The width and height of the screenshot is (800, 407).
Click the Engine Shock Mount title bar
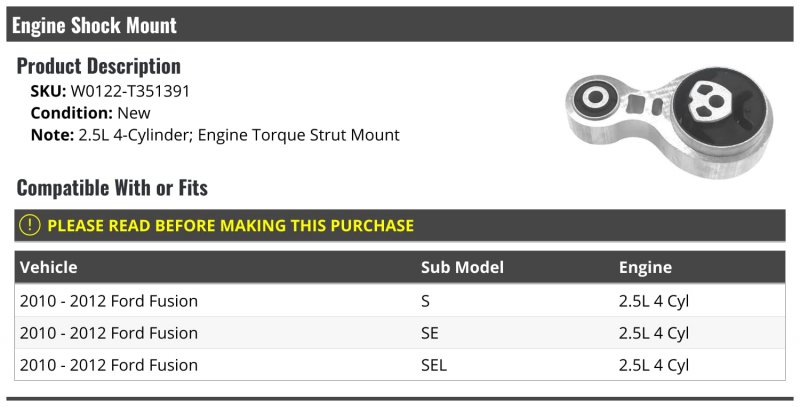click(94, 25)
